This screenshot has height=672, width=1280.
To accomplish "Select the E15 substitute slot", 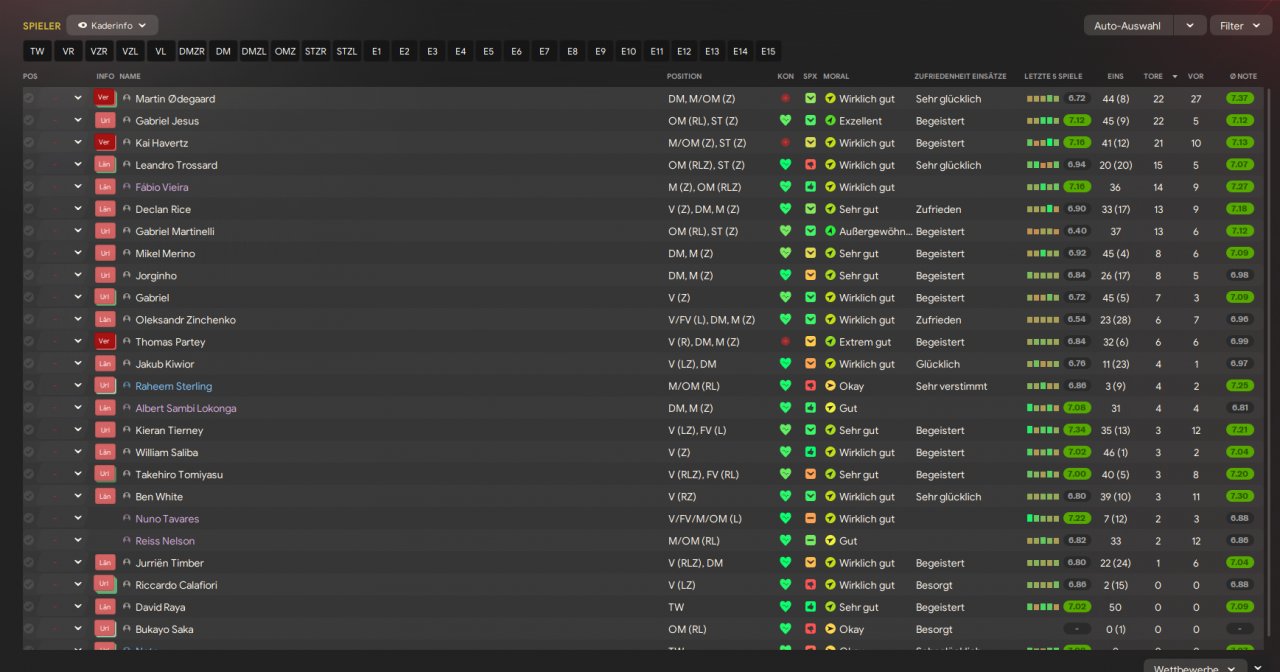I will pyautogui.click(x=768, y=51).
